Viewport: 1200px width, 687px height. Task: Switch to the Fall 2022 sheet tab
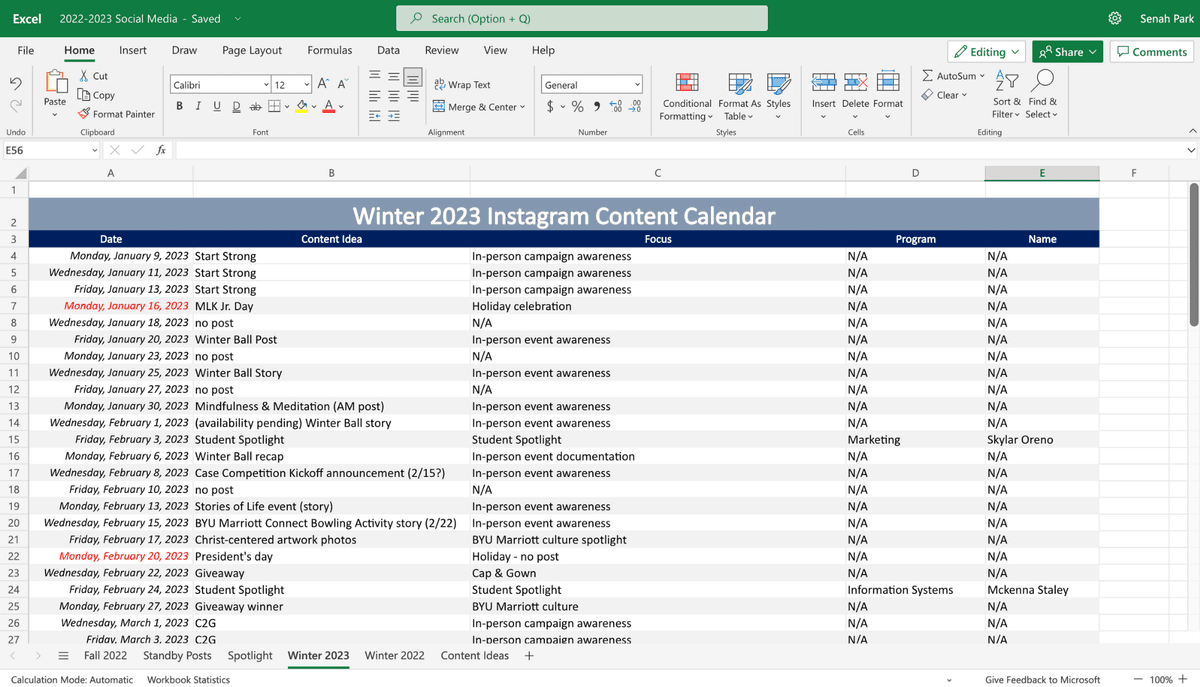click(x=105, y=656)
